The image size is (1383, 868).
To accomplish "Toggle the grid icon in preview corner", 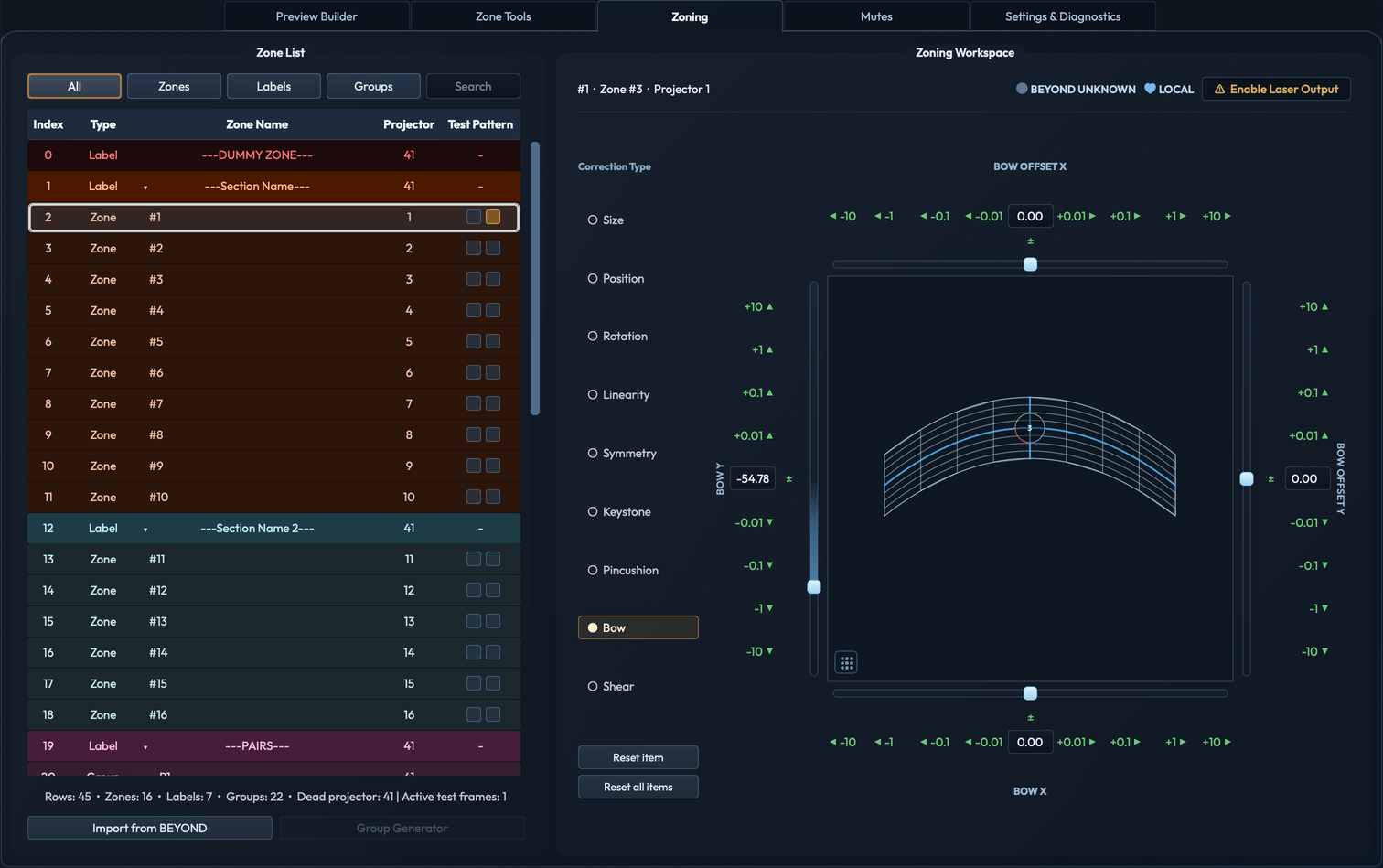I will pyautogui.click(x=847, y=662).
